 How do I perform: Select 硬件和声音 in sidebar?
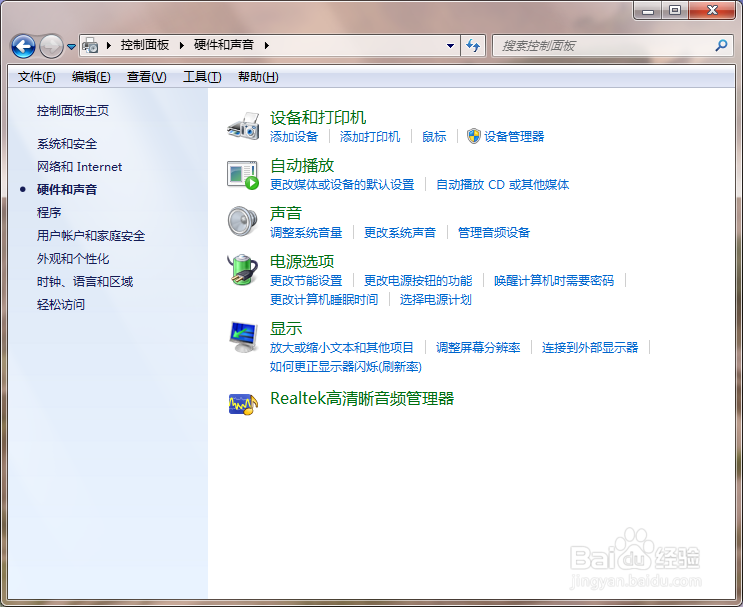67,190
